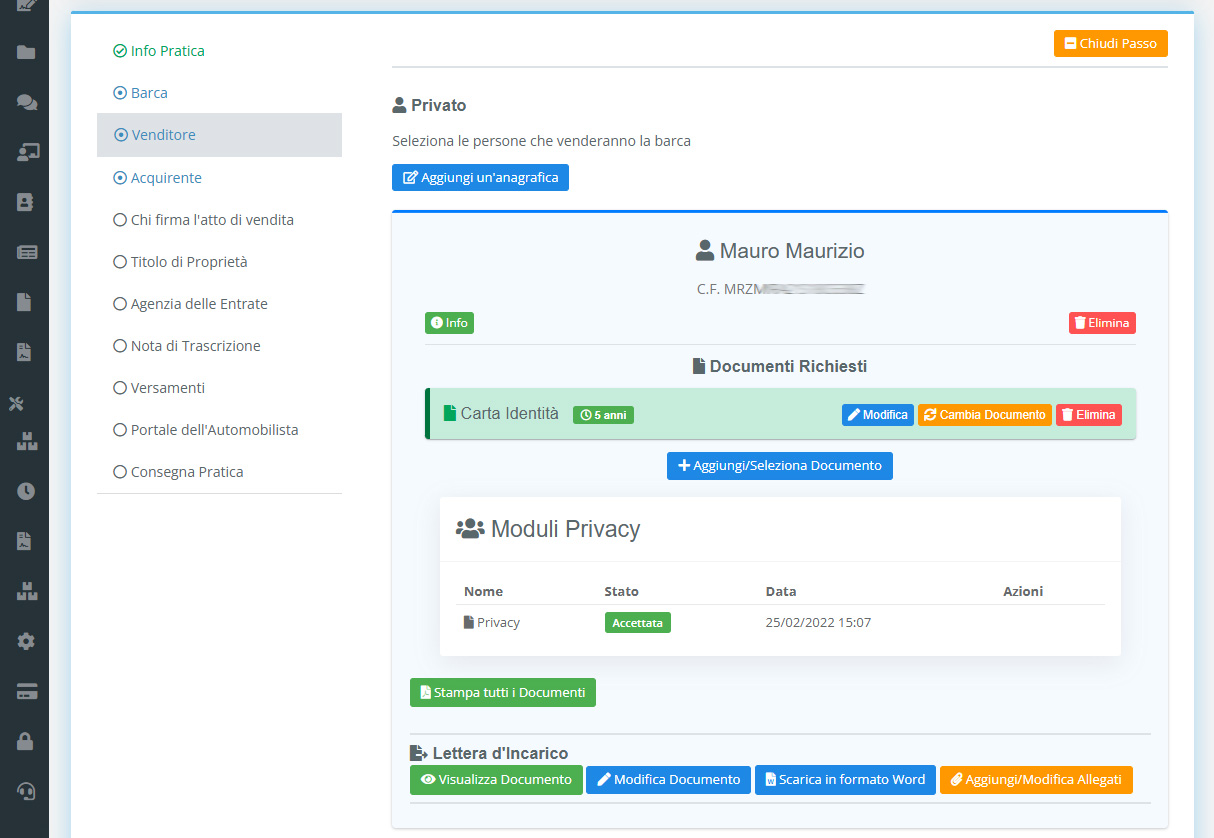Click the boxes icon directly below the wrench

pyautogui.click(x=27, y=441)
